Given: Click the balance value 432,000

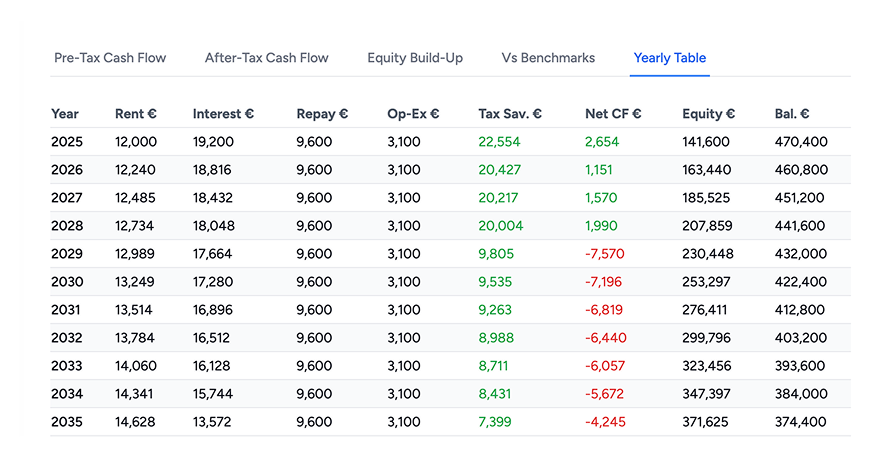Looking at the screenshot, I should click(801, 254).
